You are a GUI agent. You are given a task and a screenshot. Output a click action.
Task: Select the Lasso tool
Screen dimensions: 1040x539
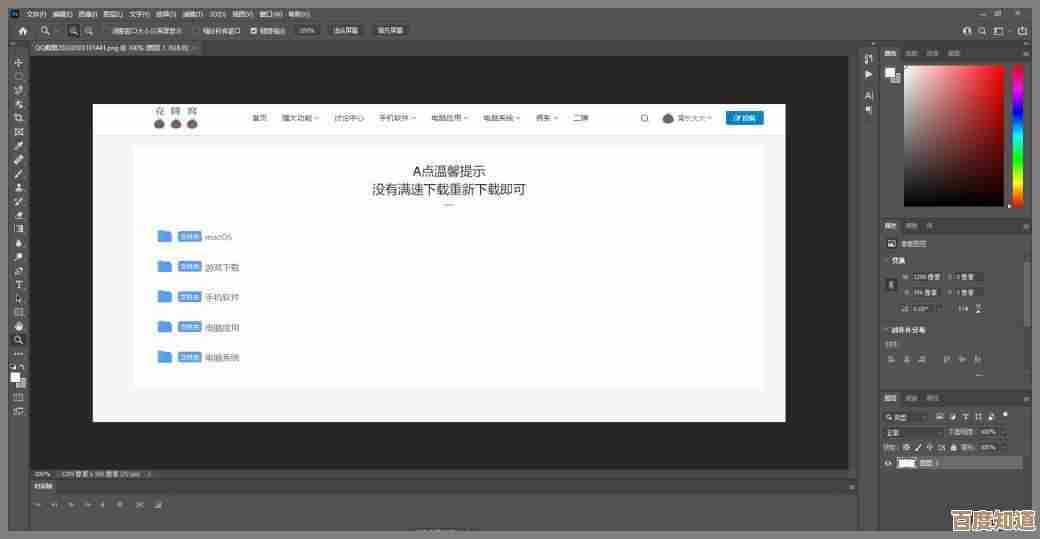click(19, 90)
